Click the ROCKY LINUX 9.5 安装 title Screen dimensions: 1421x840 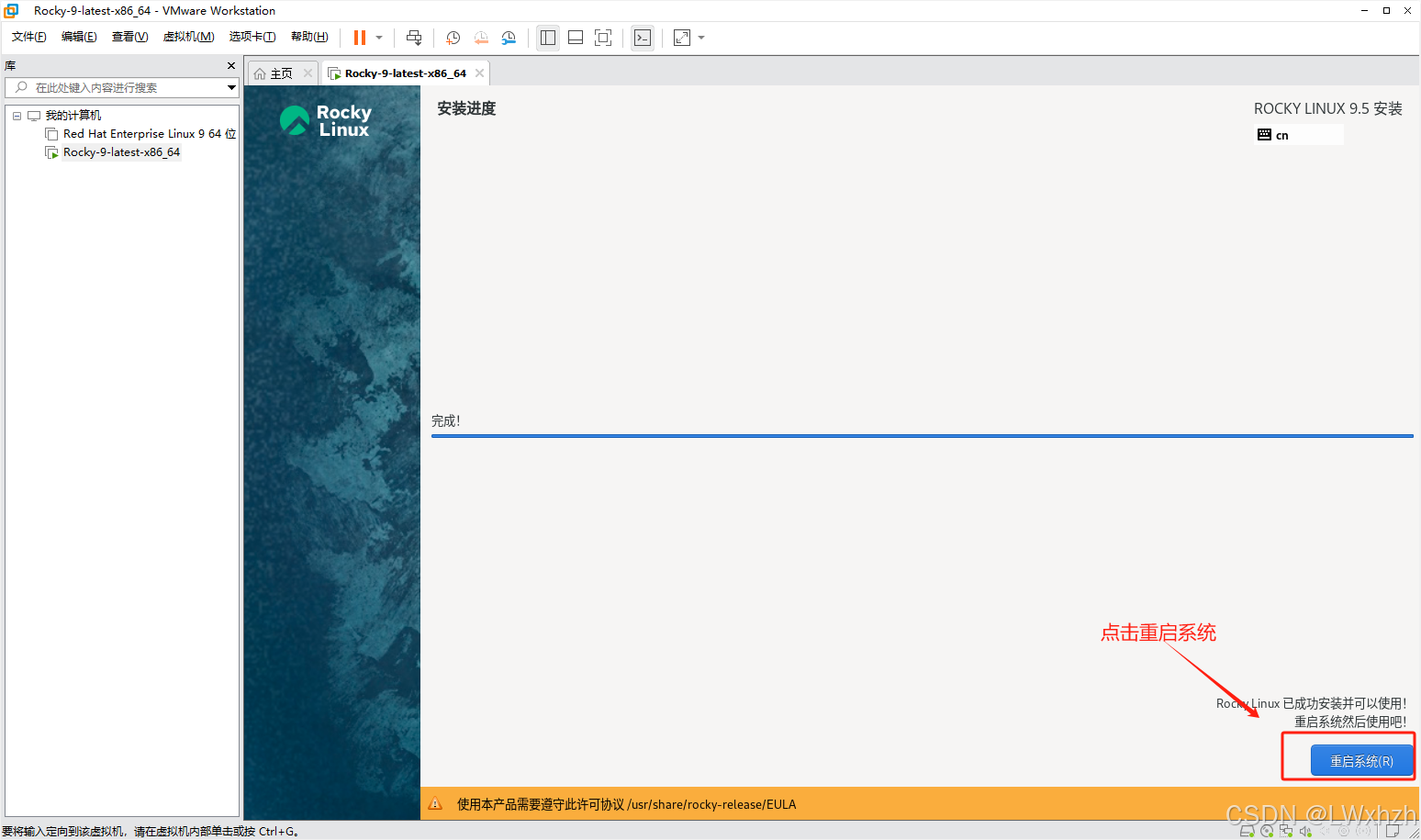[x=1328, y=108]
